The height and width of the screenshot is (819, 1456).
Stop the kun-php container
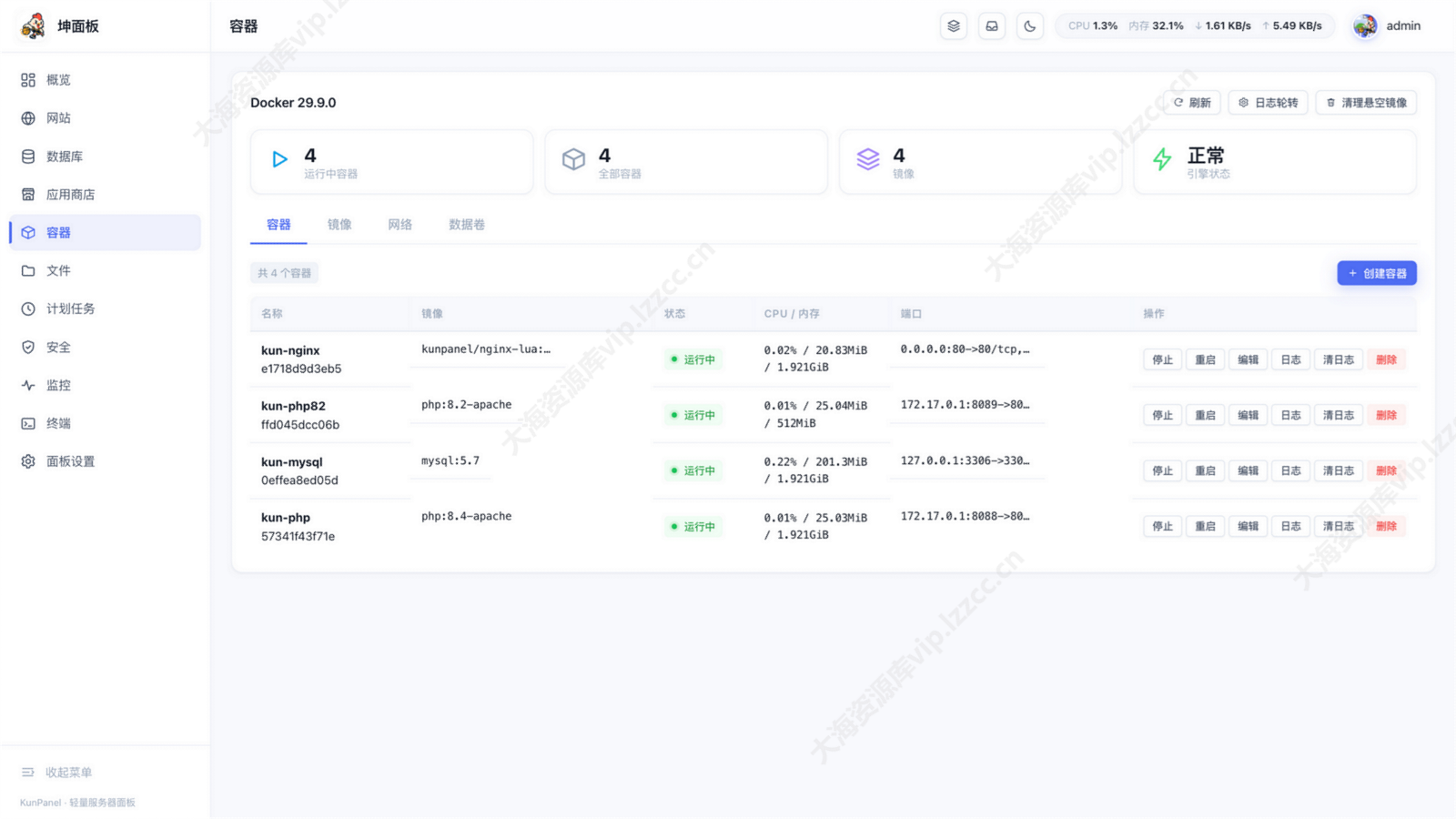[x=1162, y=526]
